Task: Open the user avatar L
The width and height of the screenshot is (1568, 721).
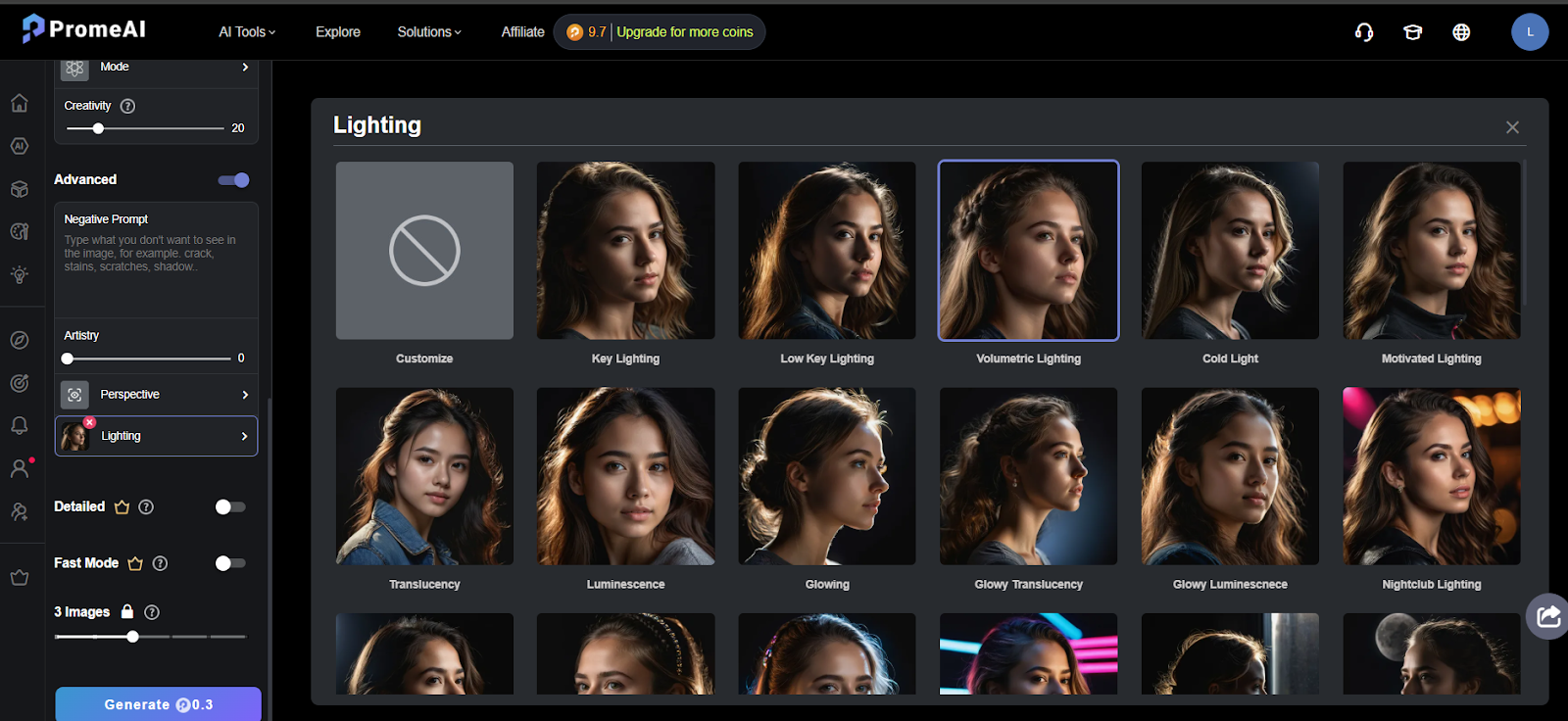Action: pos(1530,32)
